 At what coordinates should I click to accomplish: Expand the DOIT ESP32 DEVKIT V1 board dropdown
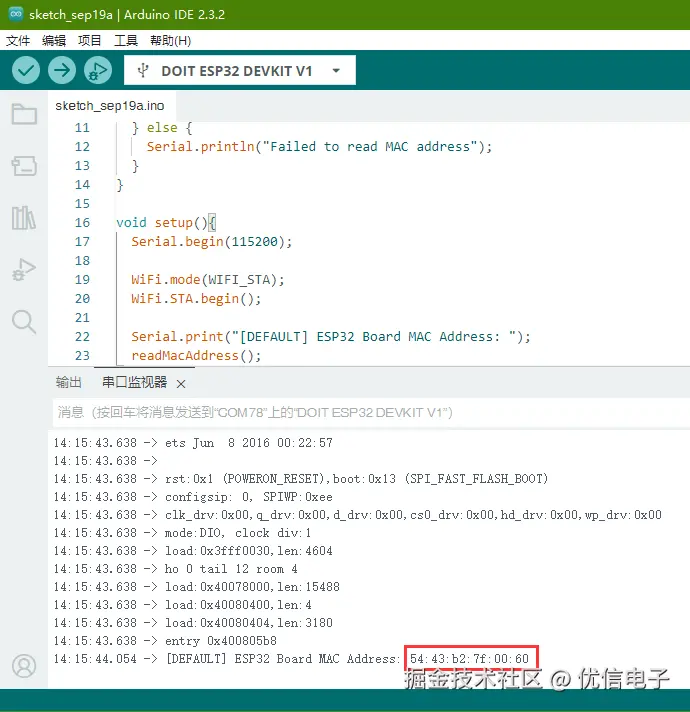(x=336, y=70)
